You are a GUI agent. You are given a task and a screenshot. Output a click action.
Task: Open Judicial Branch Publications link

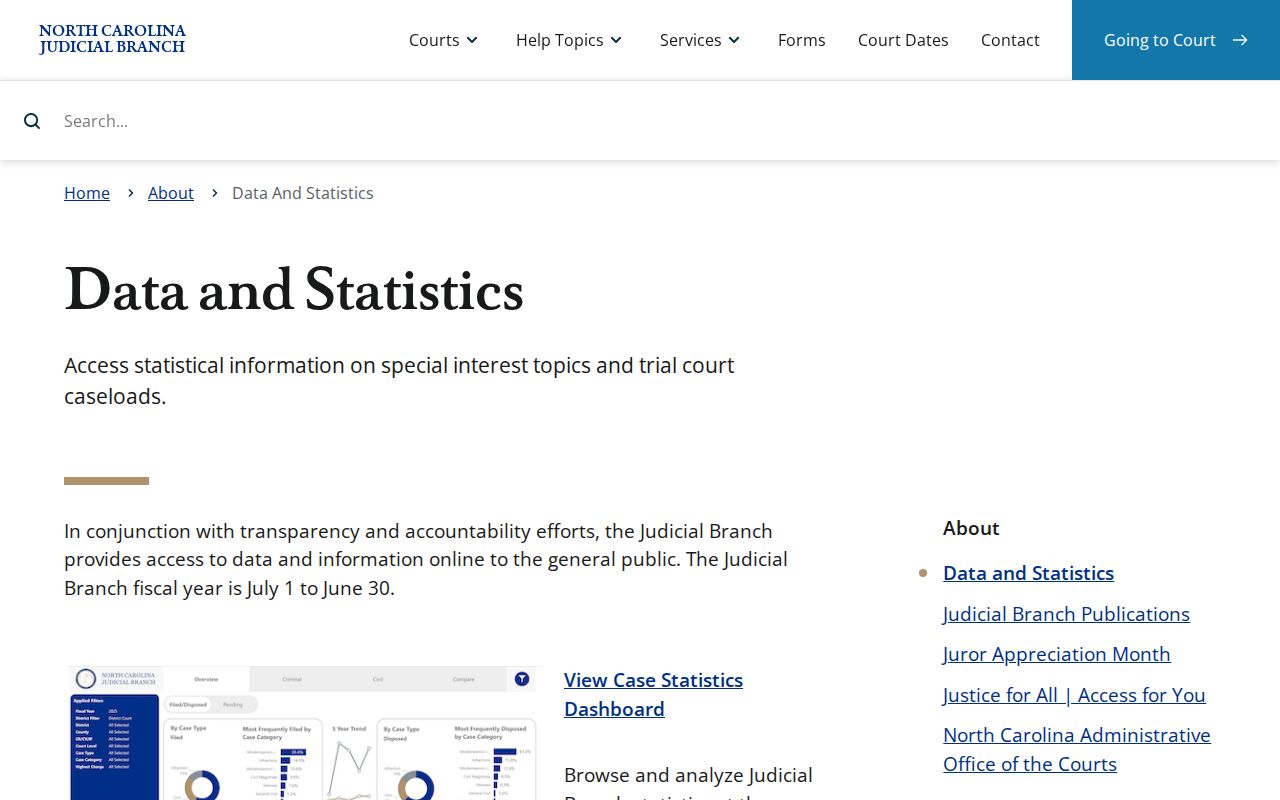pos(1066,614)
